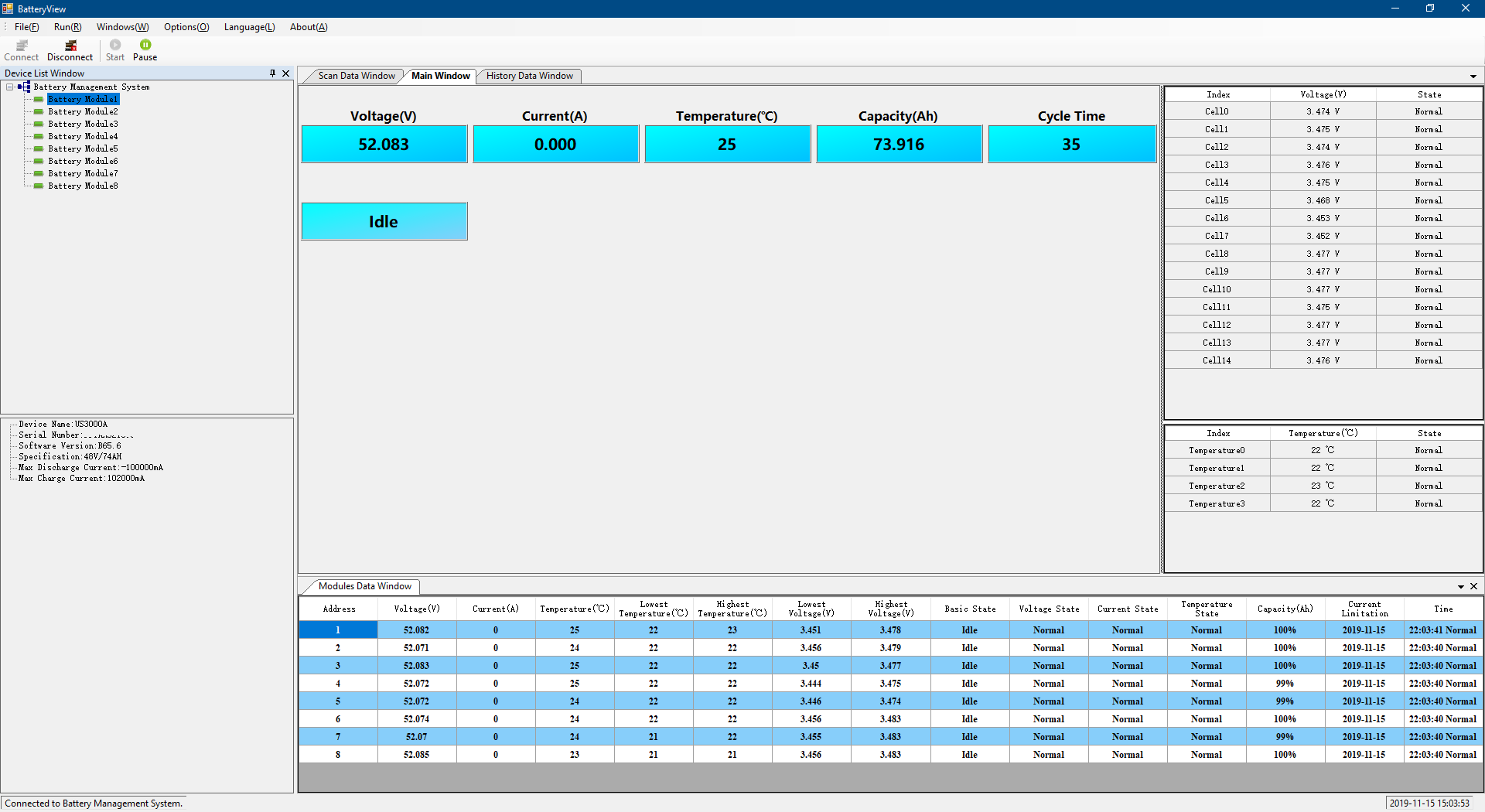Click the Connect toolbar icon
The image size is (1485, 812).
coord(21,50)
